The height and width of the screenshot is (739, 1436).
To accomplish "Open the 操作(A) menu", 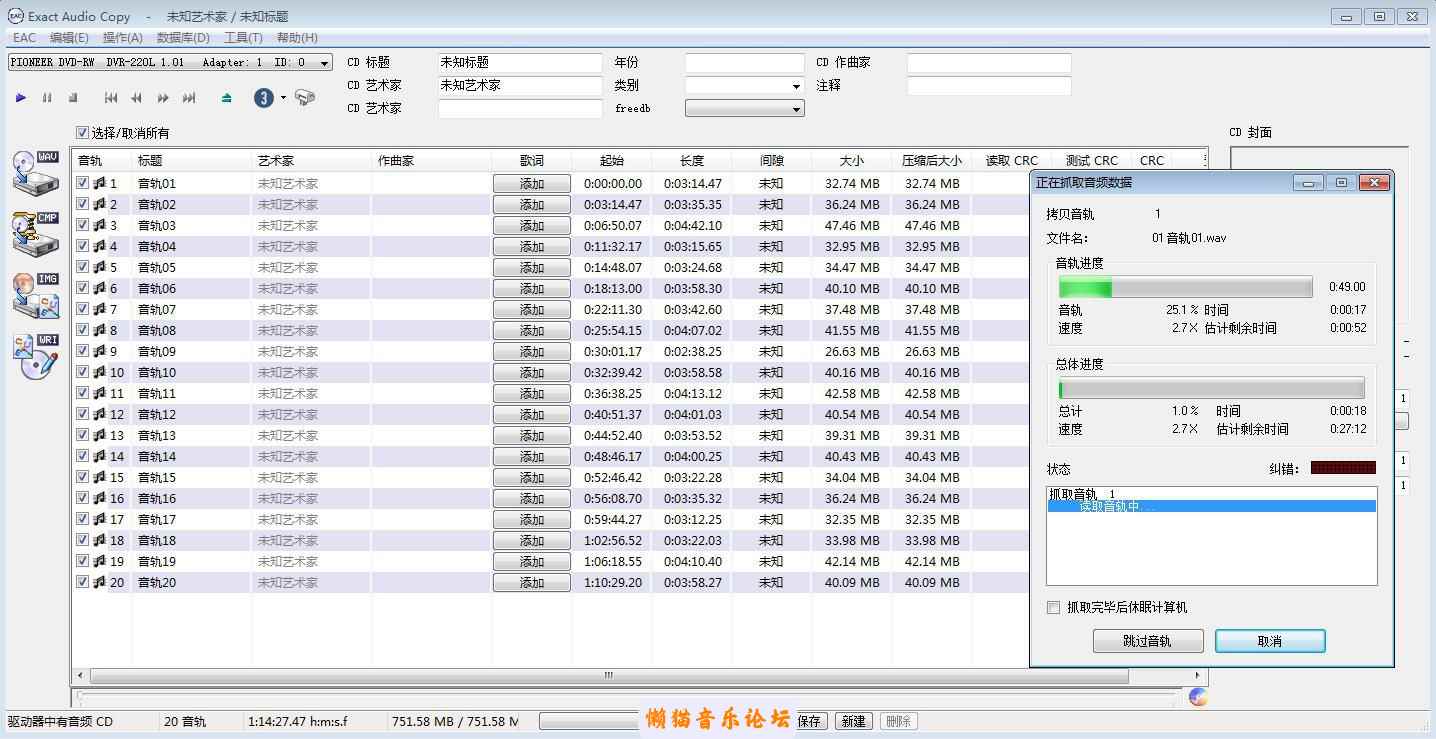I will pyautogui.click(x=122, y=38).
